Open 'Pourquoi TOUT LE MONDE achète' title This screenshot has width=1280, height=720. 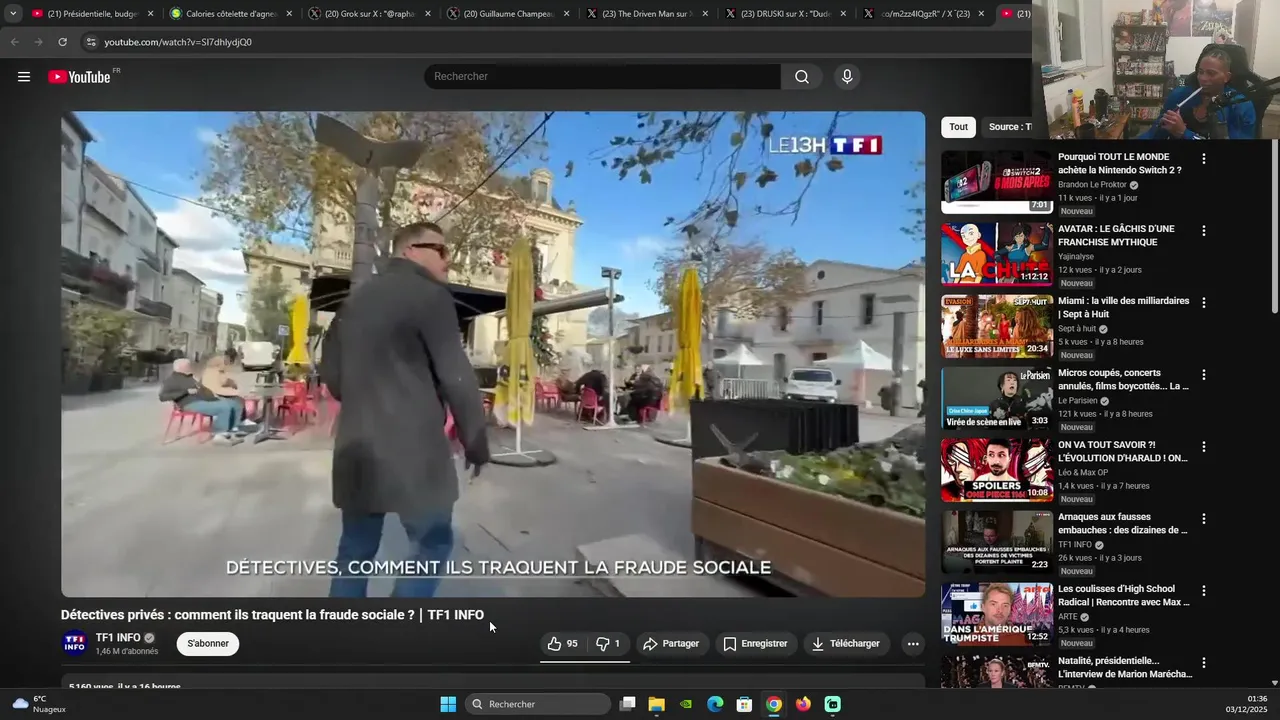point(1120,164)
